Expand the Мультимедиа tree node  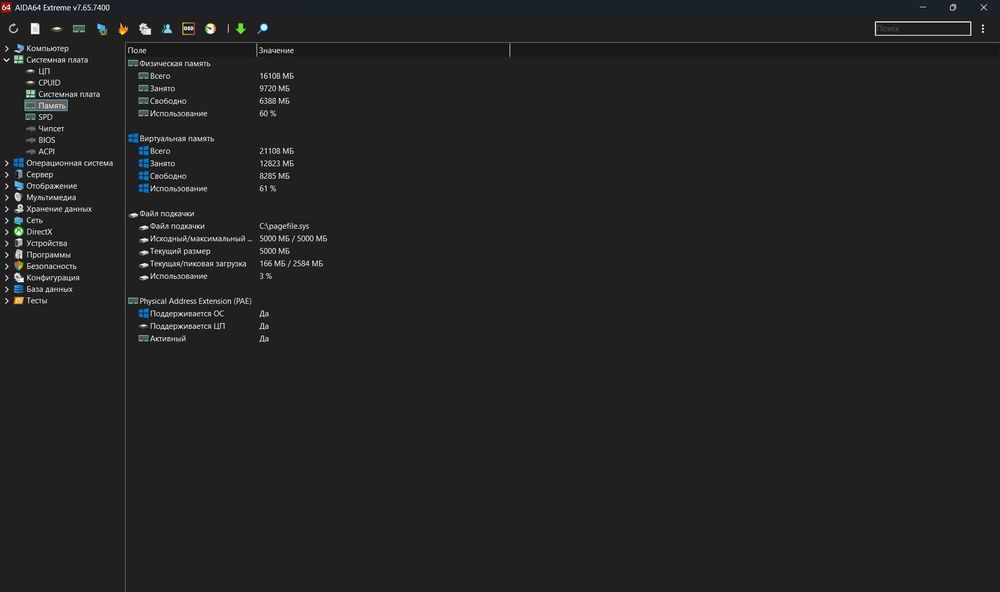(7, 198)
